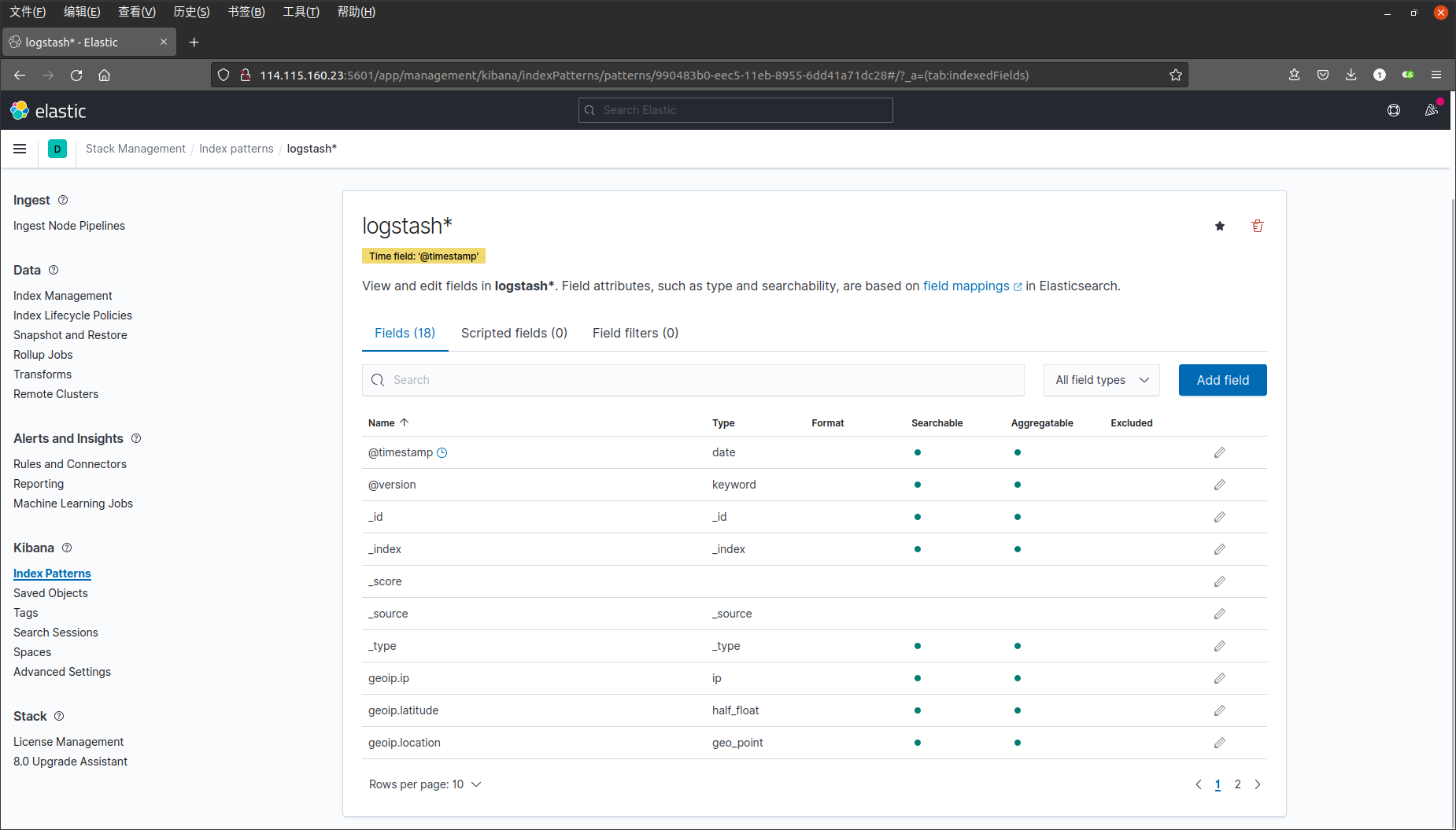
Task: Reload the page in browser toolbar
Action: (76, 76)
